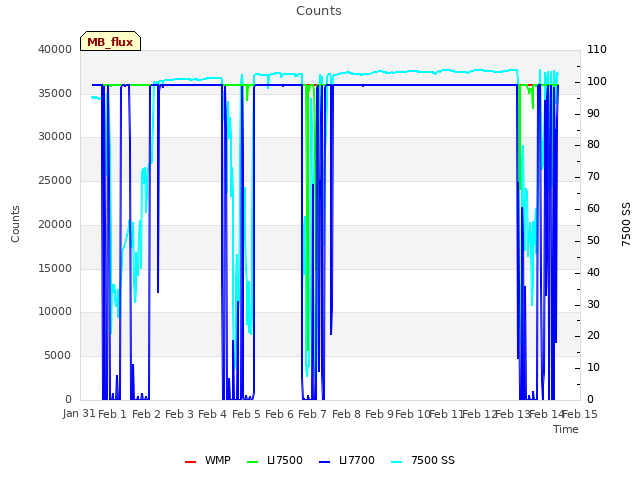Click the 70 tick on right axis

pos(593,177)
